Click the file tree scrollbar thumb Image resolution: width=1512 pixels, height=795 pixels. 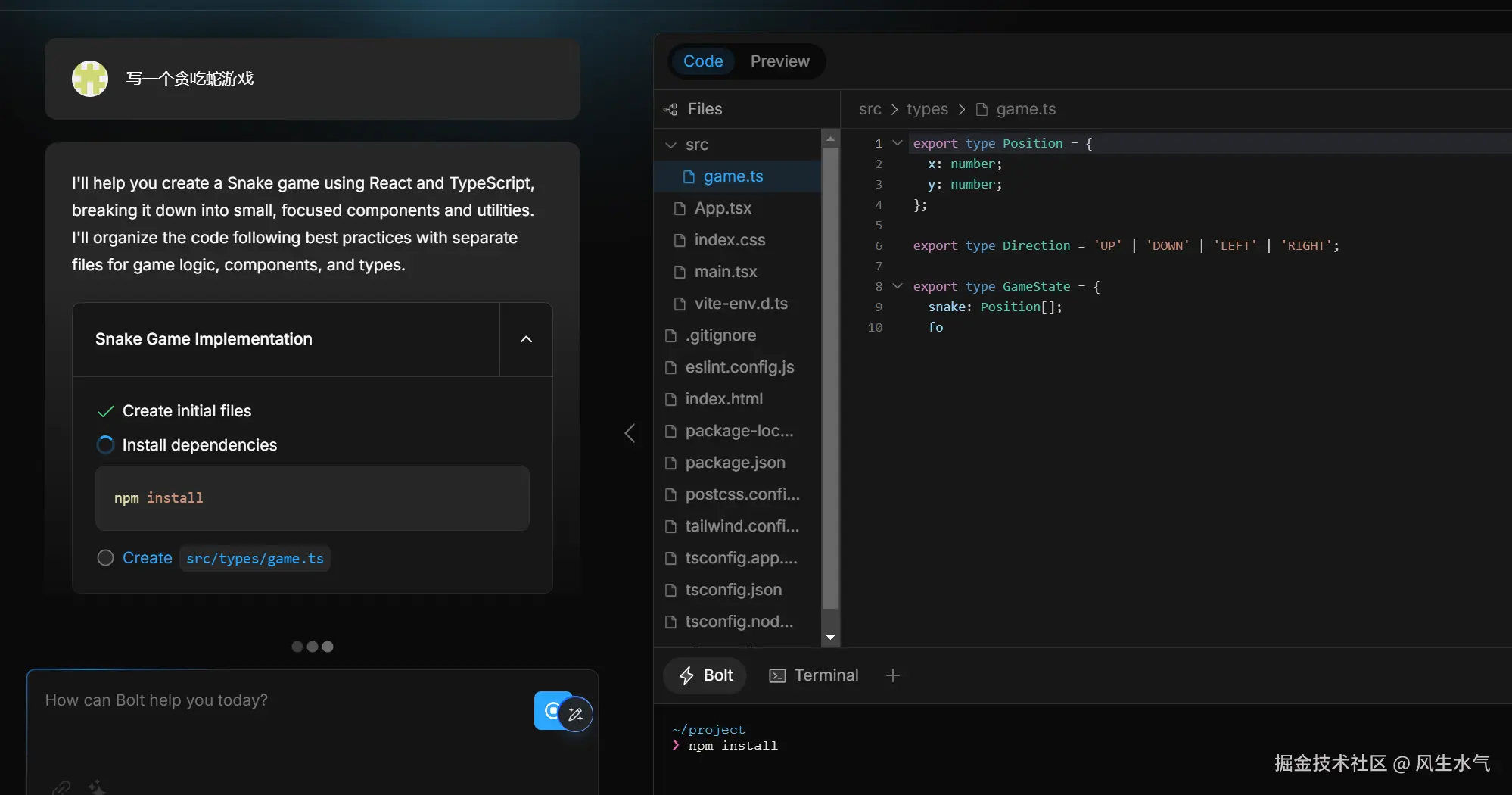pos(830,379)
